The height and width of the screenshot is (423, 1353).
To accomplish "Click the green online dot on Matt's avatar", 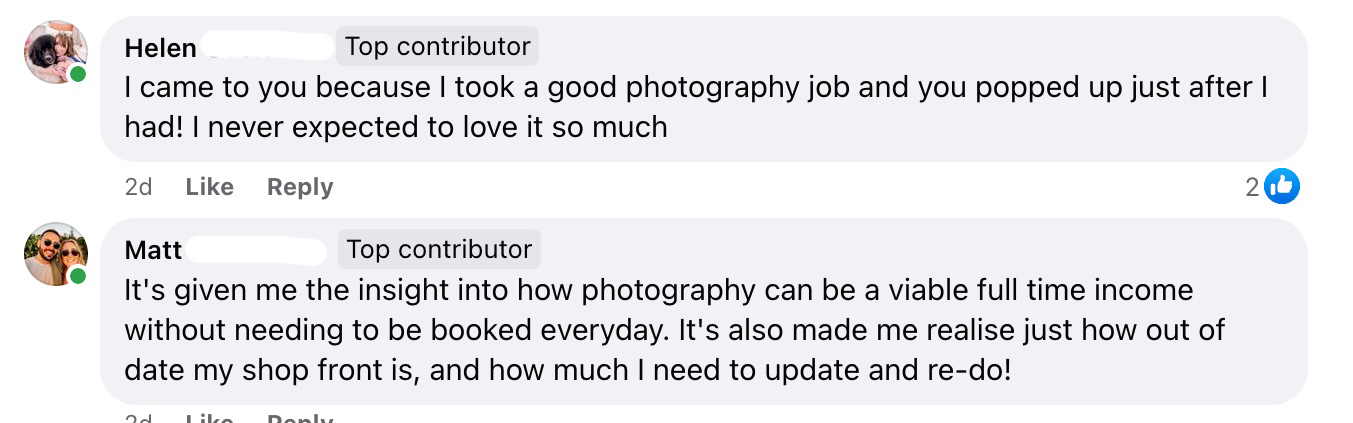I will click(78, 276).
